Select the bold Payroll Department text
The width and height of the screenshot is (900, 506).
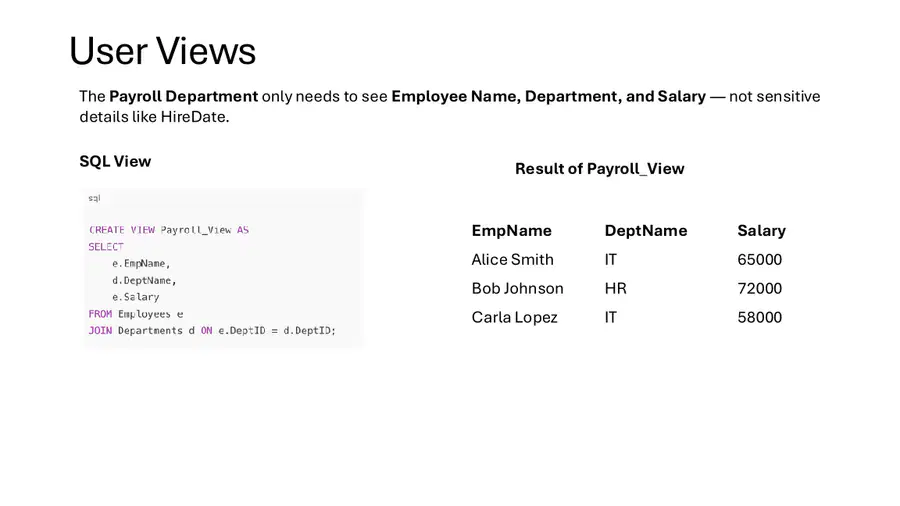[184, 96]
